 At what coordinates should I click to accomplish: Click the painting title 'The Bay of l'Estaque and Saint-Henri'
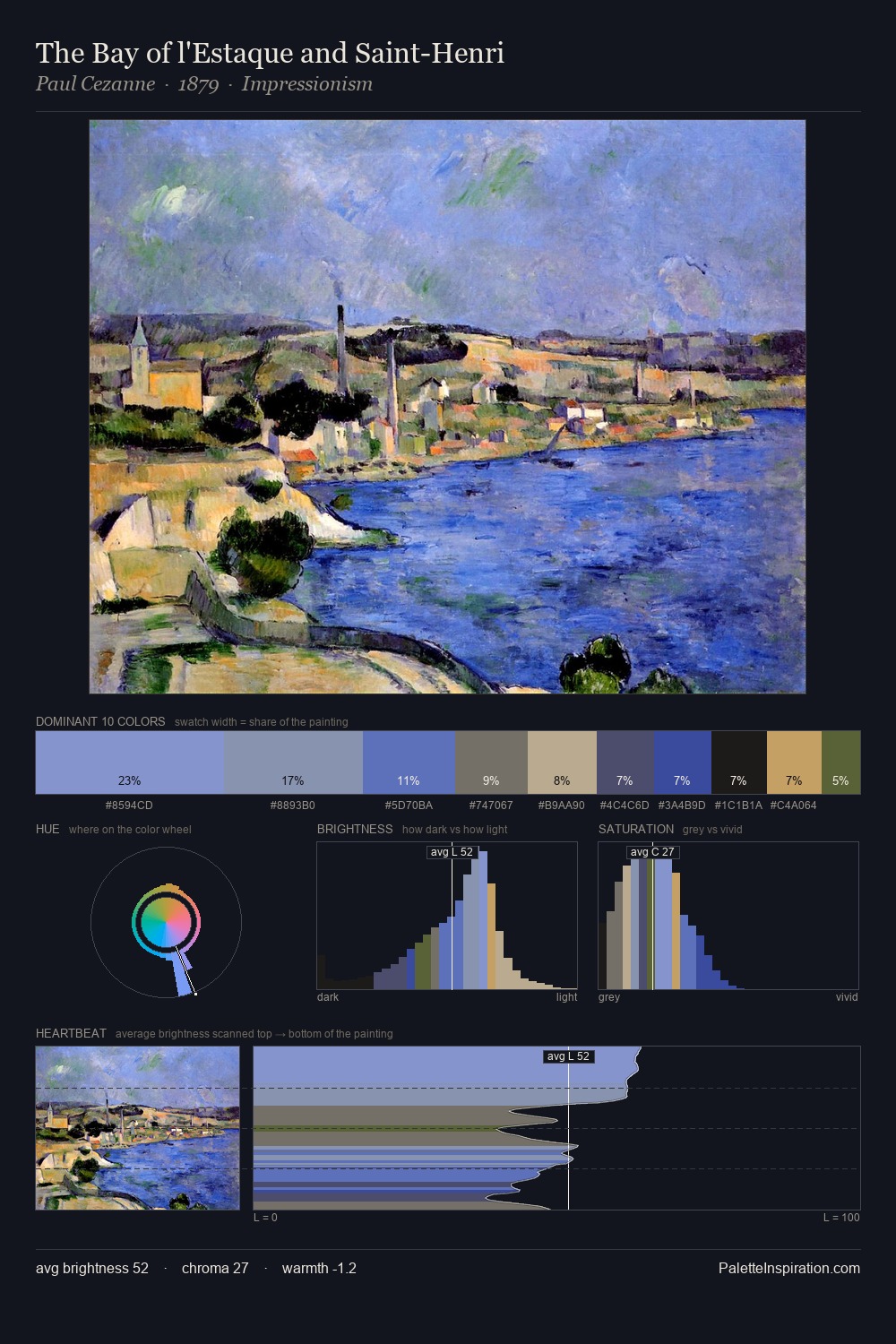(270, 53)
